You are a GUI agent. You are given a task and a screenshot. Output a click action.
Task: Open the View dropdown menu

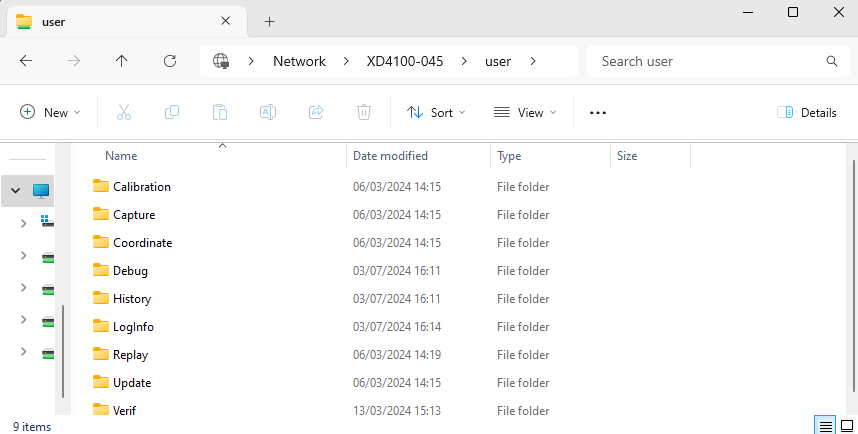(x=525, y=113)
